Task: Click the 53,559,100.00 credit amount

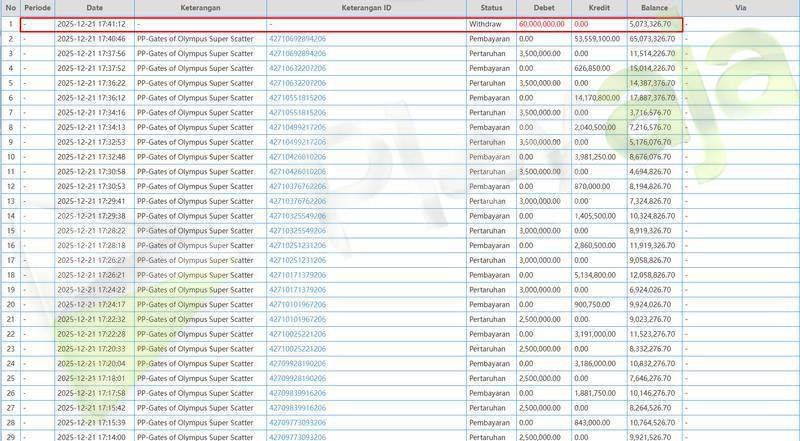Action: (x=600, y=38)
